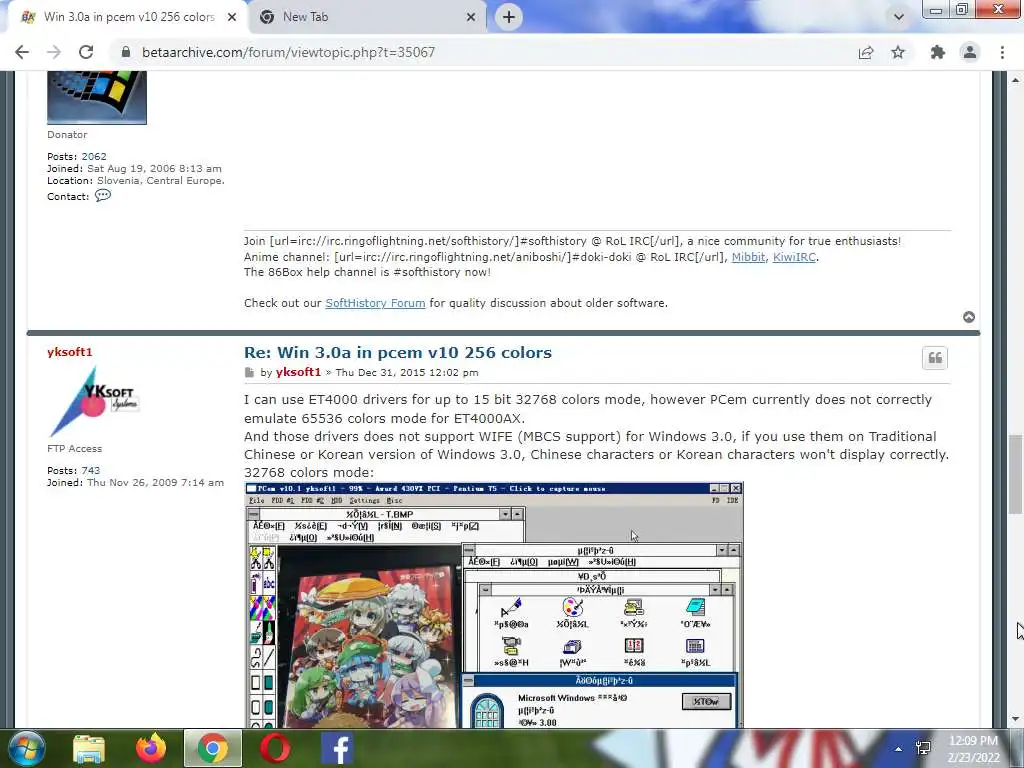Open the Facebook taskbar shortcut

338,748
